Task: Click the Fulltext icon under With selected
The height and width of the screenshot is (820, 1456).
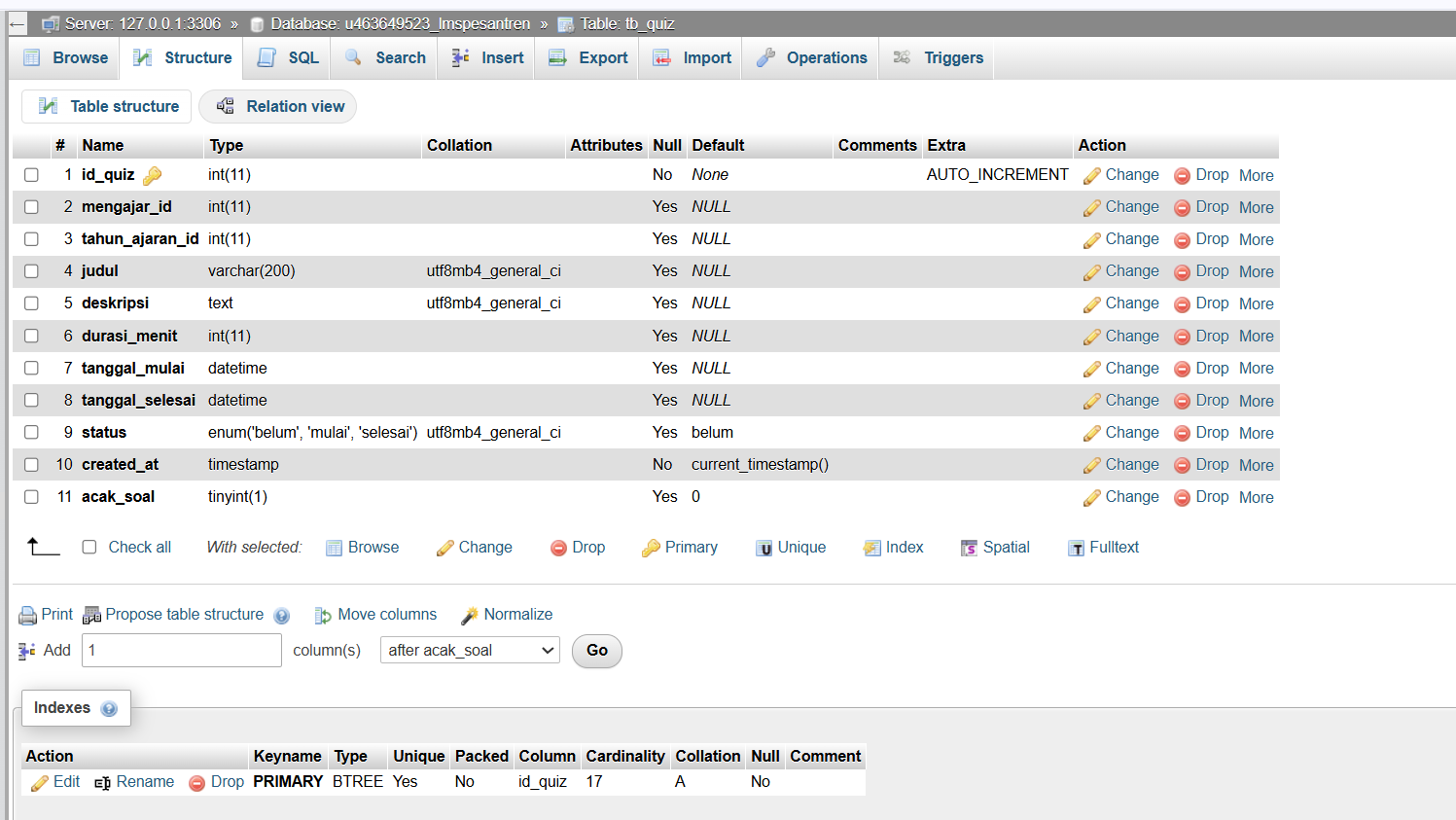Action: [x=1076, y=549]
